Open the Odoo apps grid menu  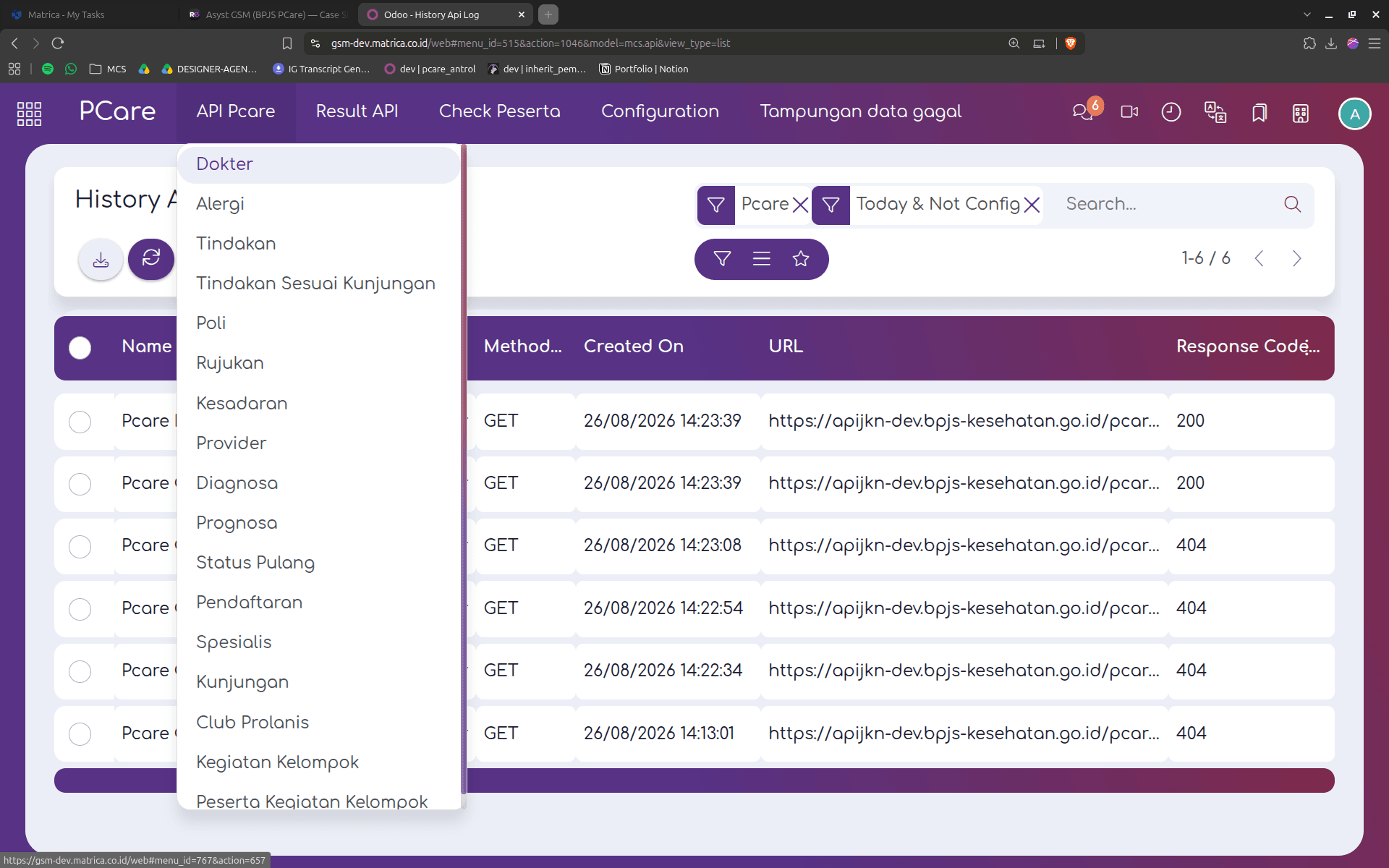29,113
